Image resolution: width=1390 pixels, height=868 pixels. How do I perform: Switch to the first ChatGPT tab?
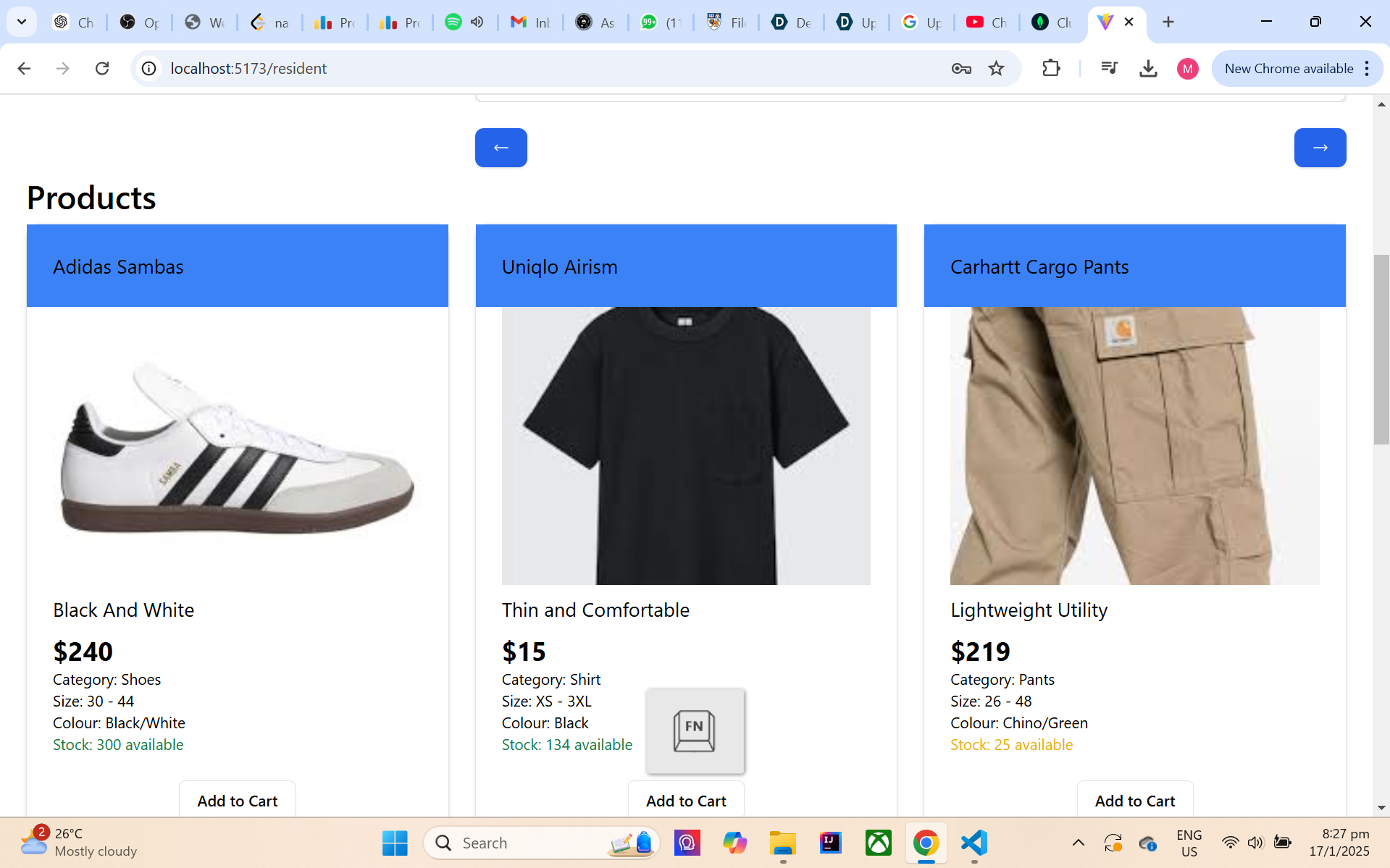pos(74,22)
